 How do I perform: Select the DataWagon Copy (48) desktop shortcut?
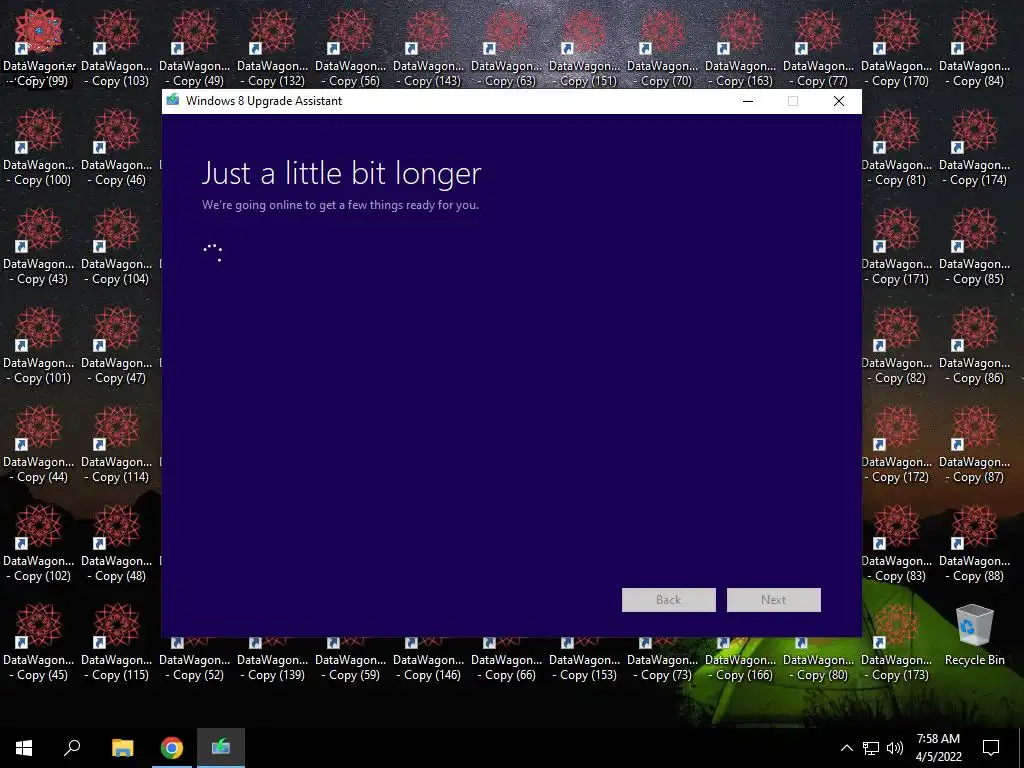coord(116,544)
